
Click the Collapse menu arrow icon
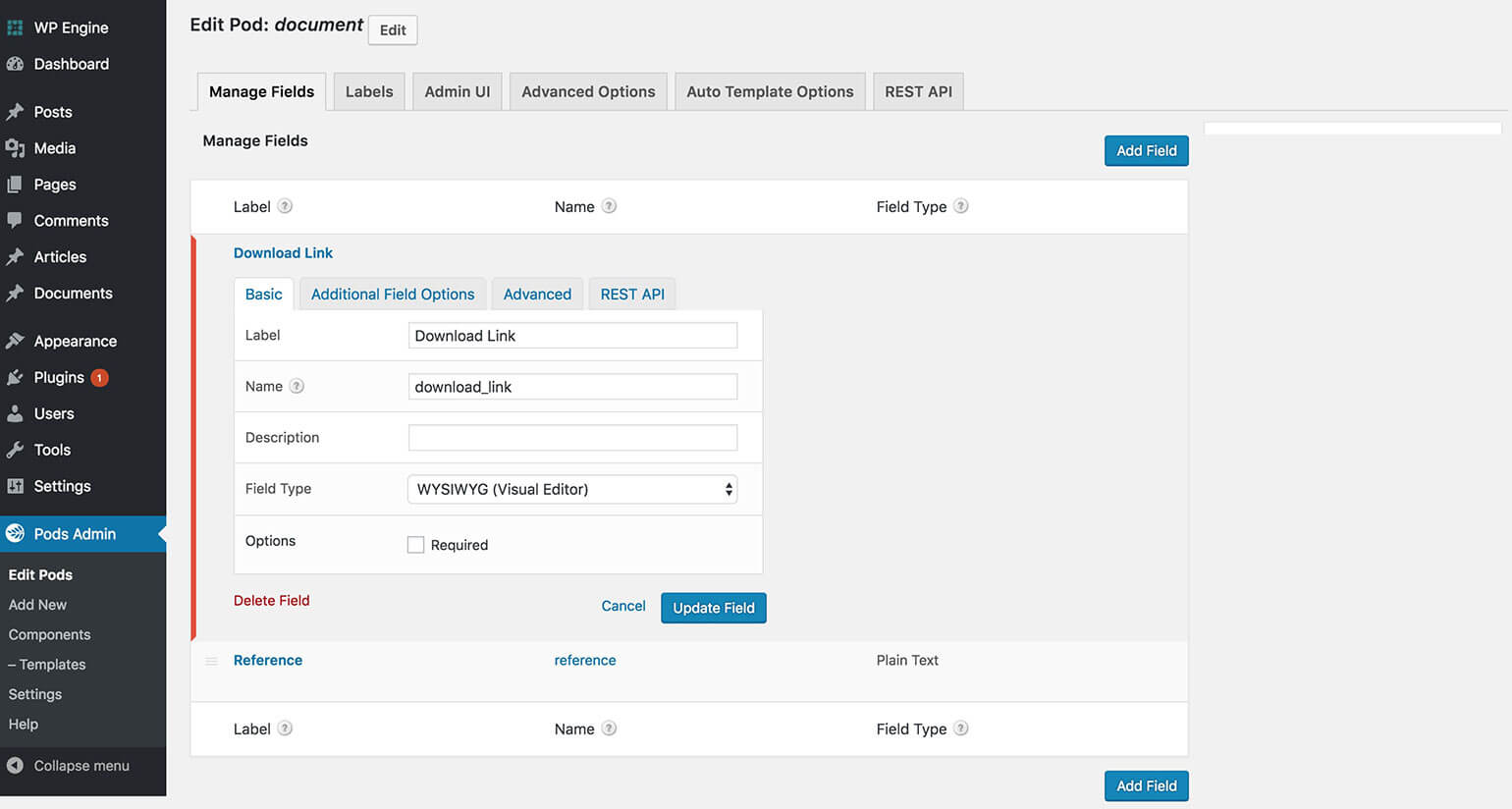click(x=15, y=766)
